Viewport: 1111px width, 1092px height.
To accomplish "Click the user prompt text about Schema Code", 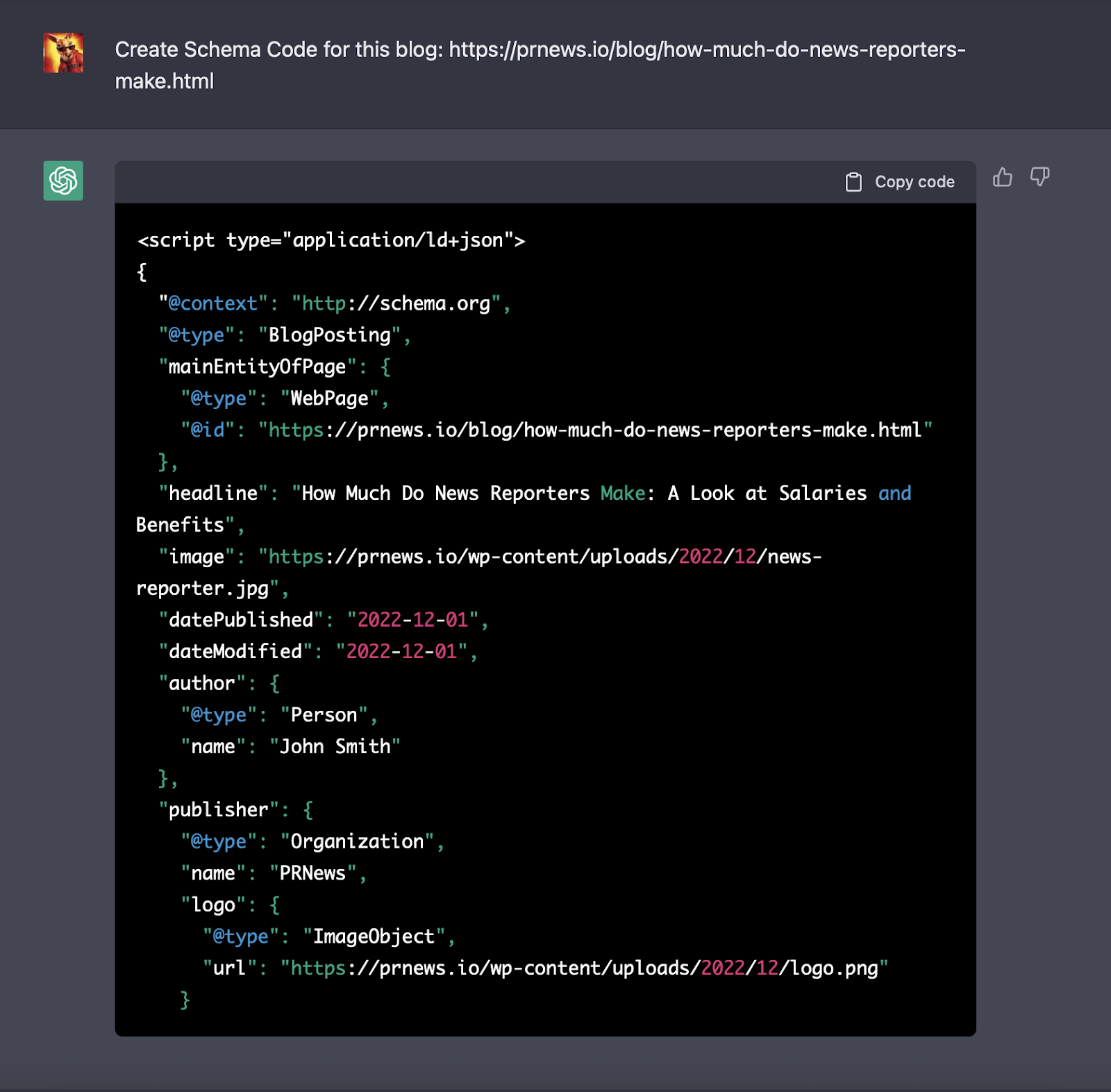I will [540, 65].
